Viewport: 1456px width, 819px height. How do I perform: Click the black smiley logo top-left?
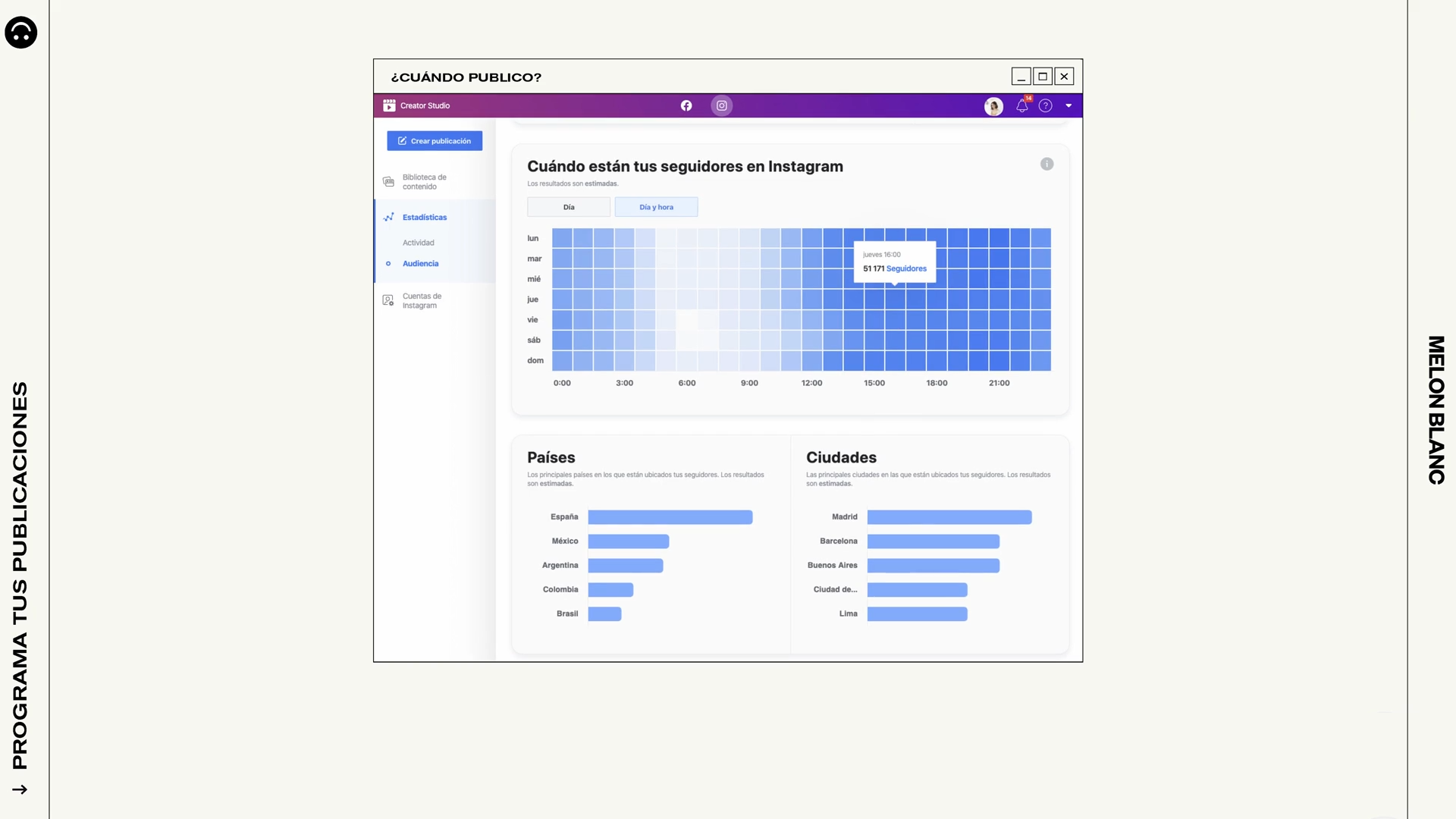[21, 33]
